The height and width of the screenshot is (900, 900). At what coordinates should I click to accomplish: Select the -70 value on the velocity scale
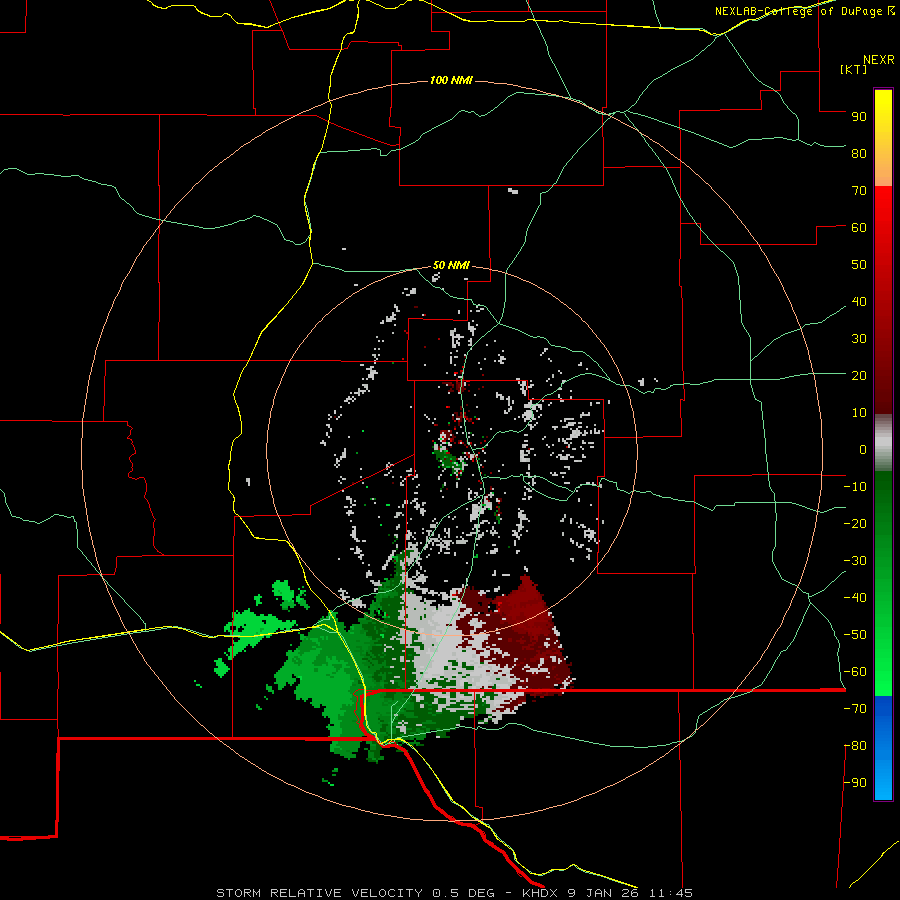[x=855, y=709]
